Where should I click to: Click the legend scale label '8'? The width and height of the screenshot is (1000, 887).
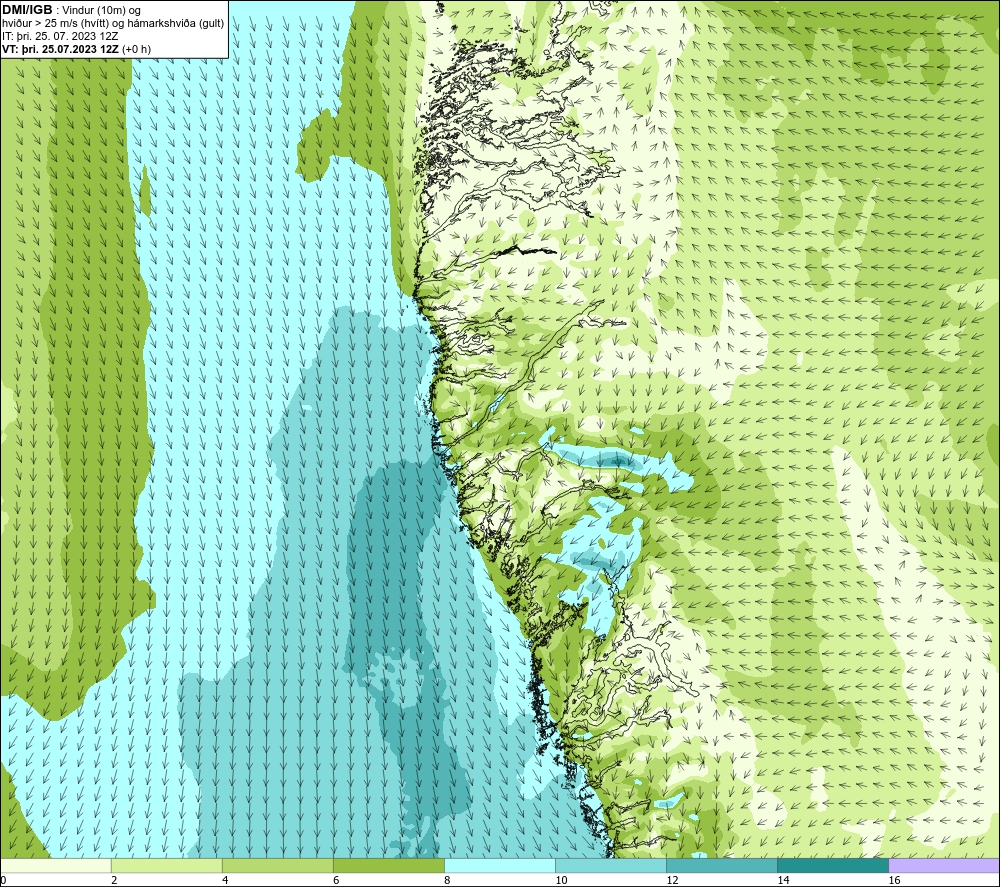[447, 880]
